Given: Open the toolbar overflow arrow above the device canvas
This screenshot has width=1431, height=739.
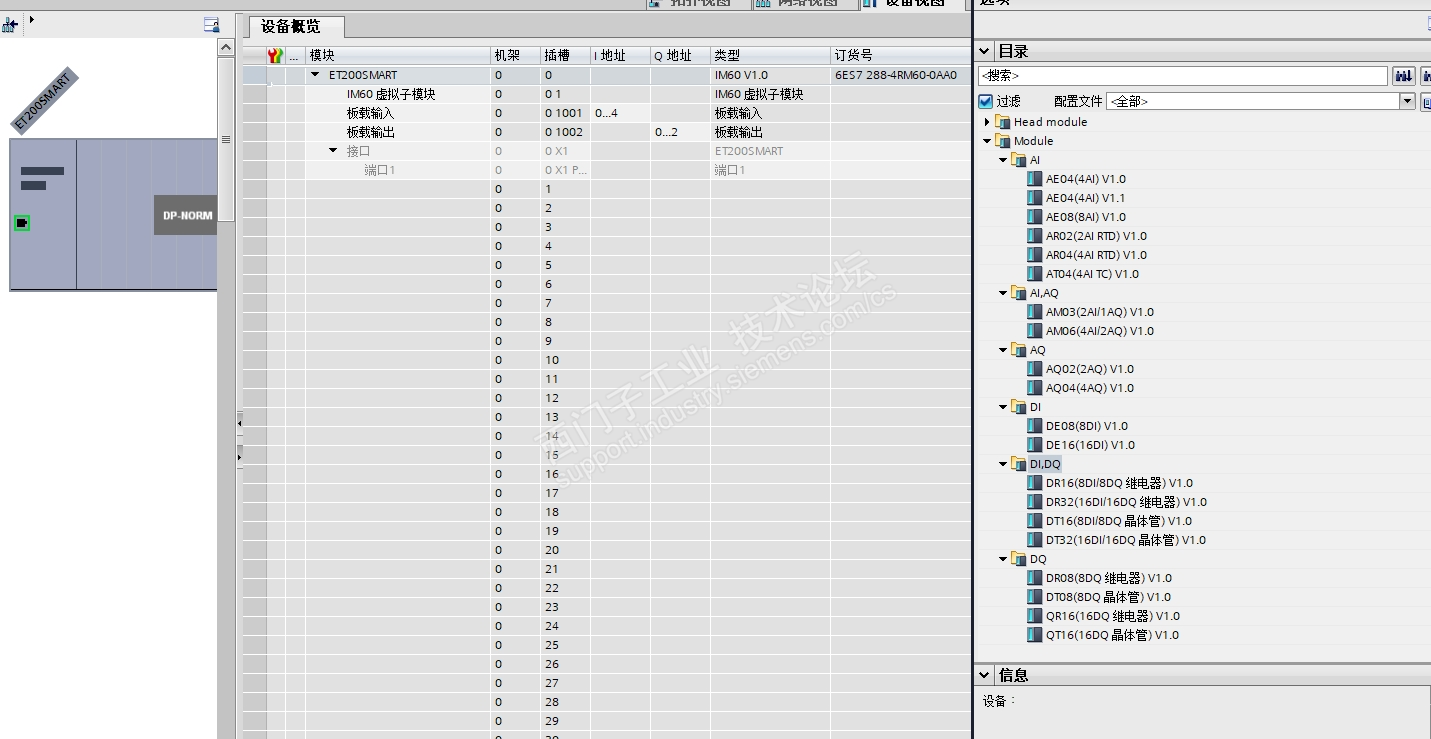Looking at the screenshot, I should (x=31, y=19).
